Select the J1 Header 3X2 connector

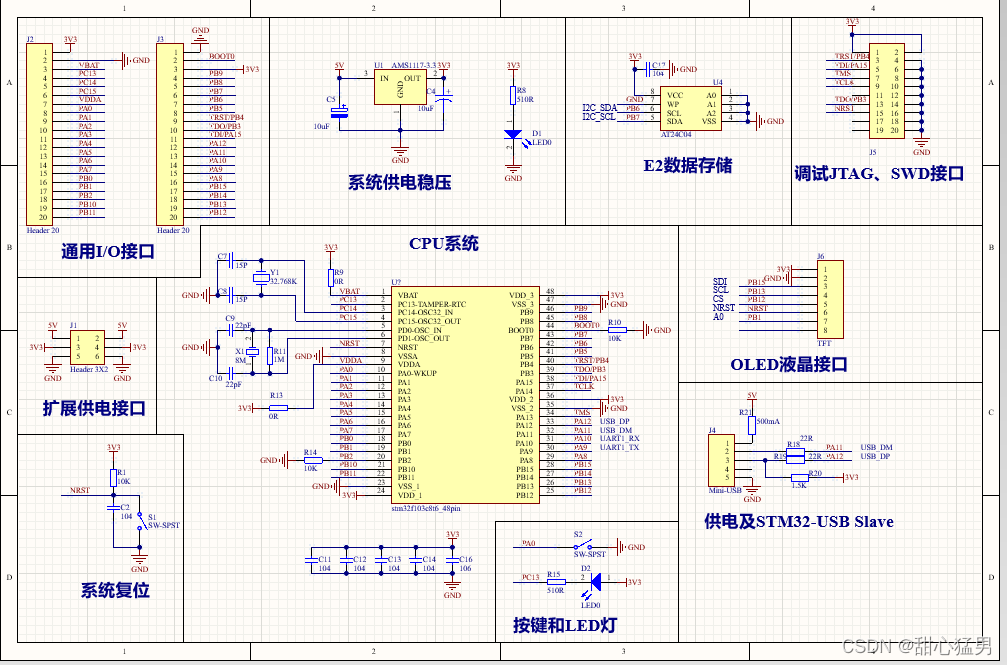pyautogui.click(x=87, y=347)
